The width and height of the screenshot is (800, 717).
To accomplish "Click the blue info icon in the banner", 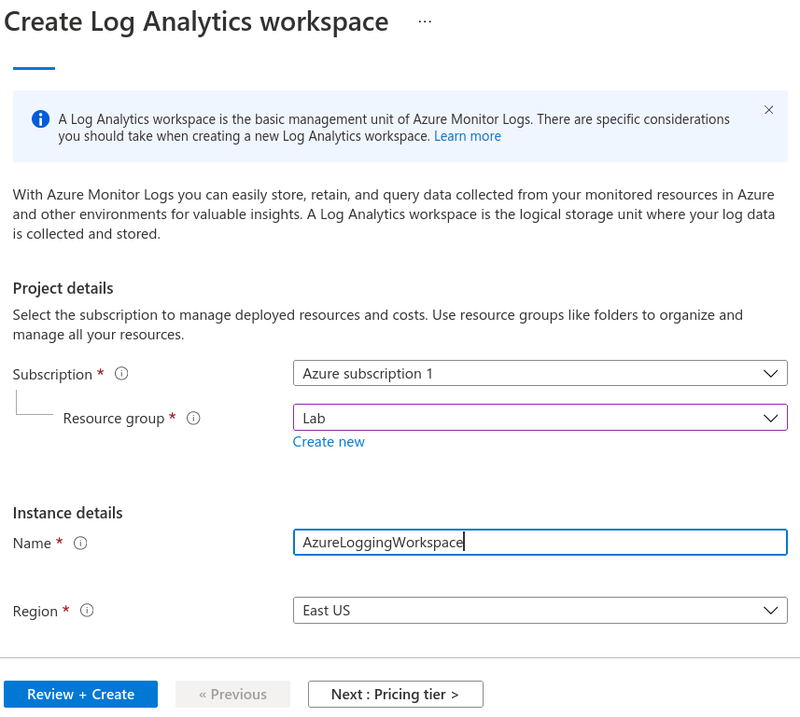I will (x=41, y=119).
